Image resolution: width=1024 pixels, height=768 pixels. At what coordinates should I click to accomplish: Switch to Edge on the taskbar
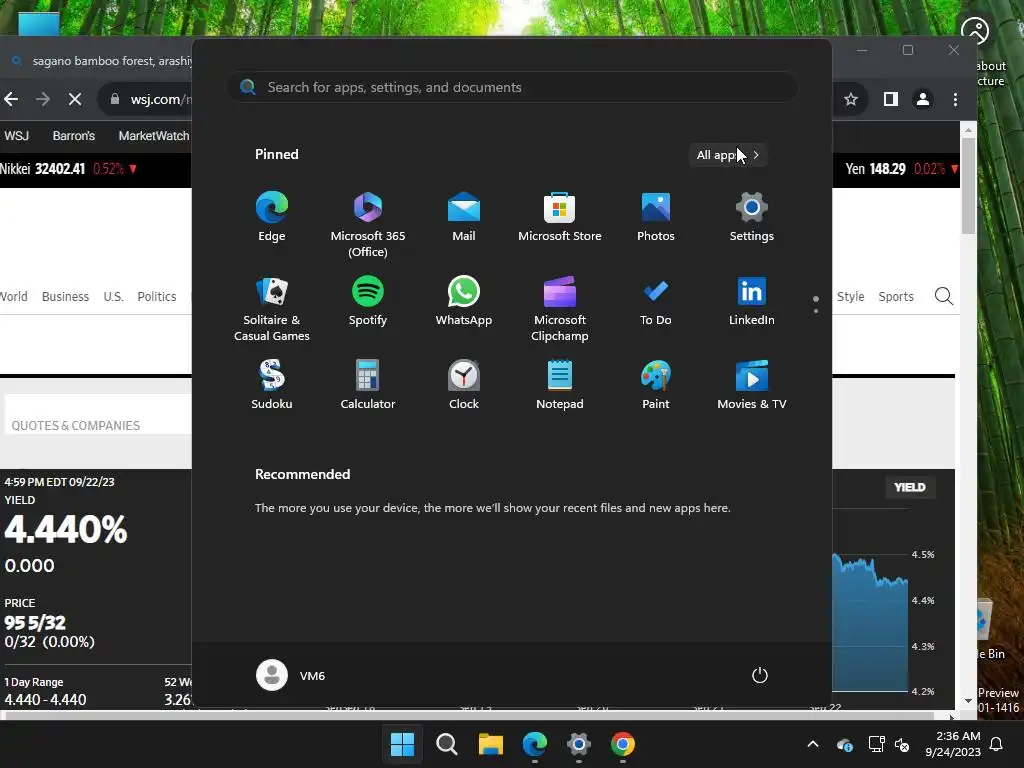pyautogui.click(x=535, y=744)
